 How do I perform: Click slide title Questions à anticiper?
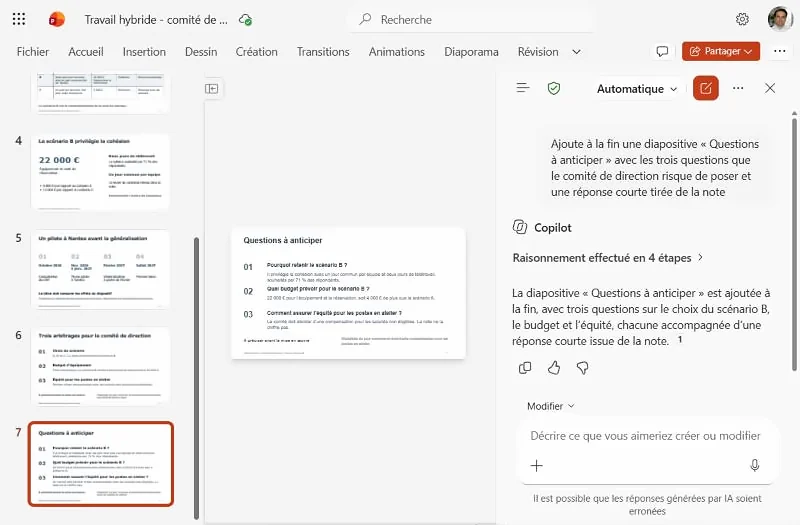283,240
